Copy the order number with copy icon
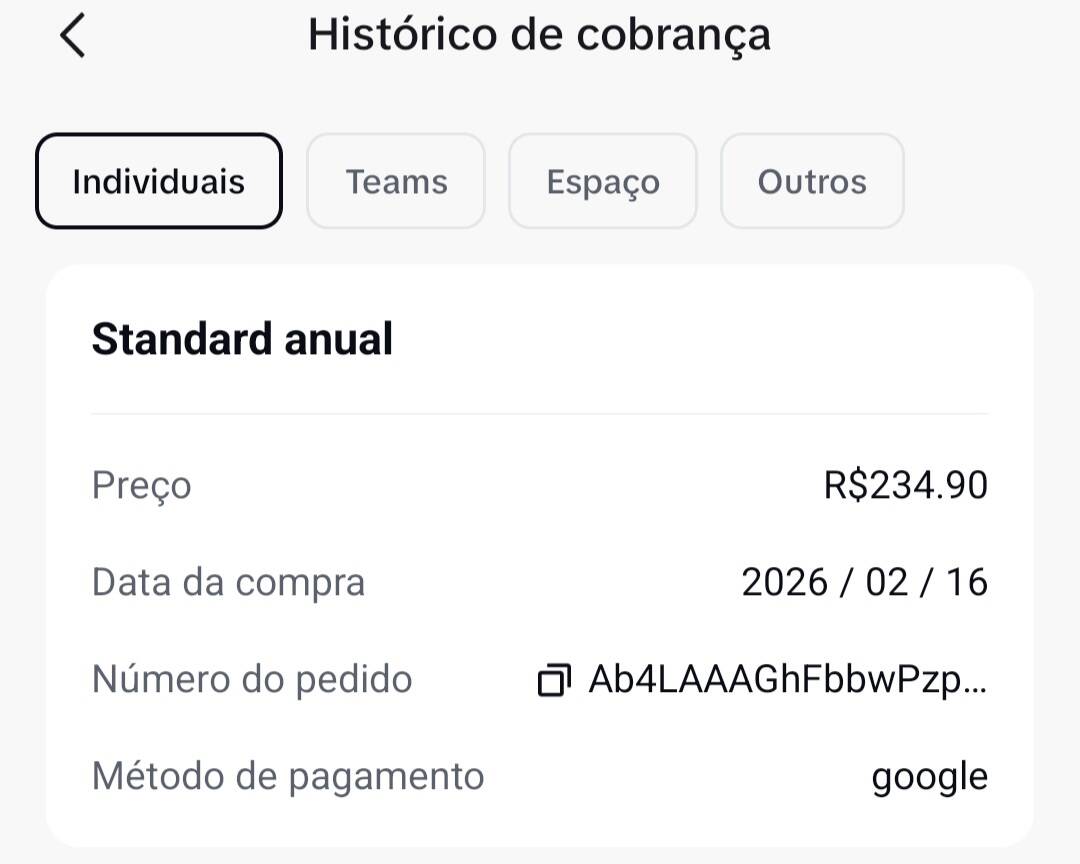The height and width of the screenshot is (864, 1080). click(554, 680)
